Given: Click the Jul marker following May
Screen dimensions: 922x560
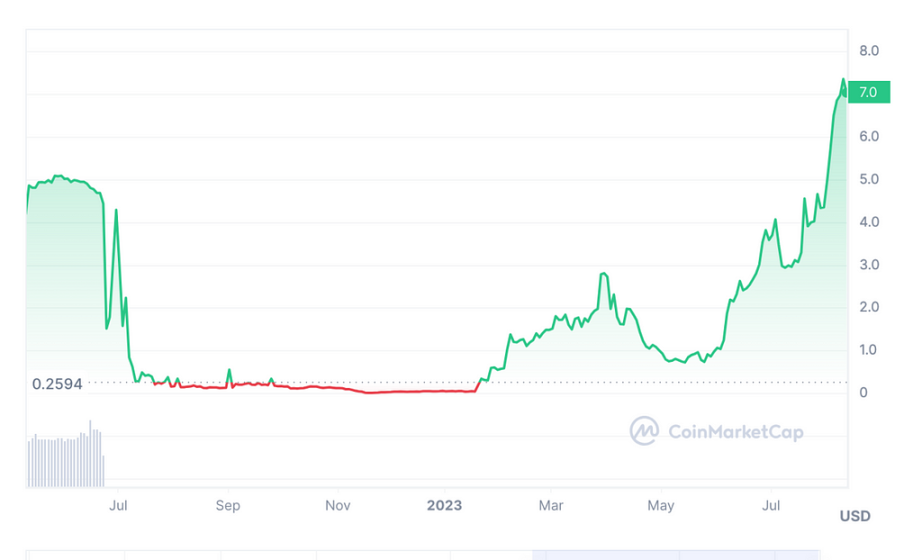Looking at the screenshot, I should [771, 505].
